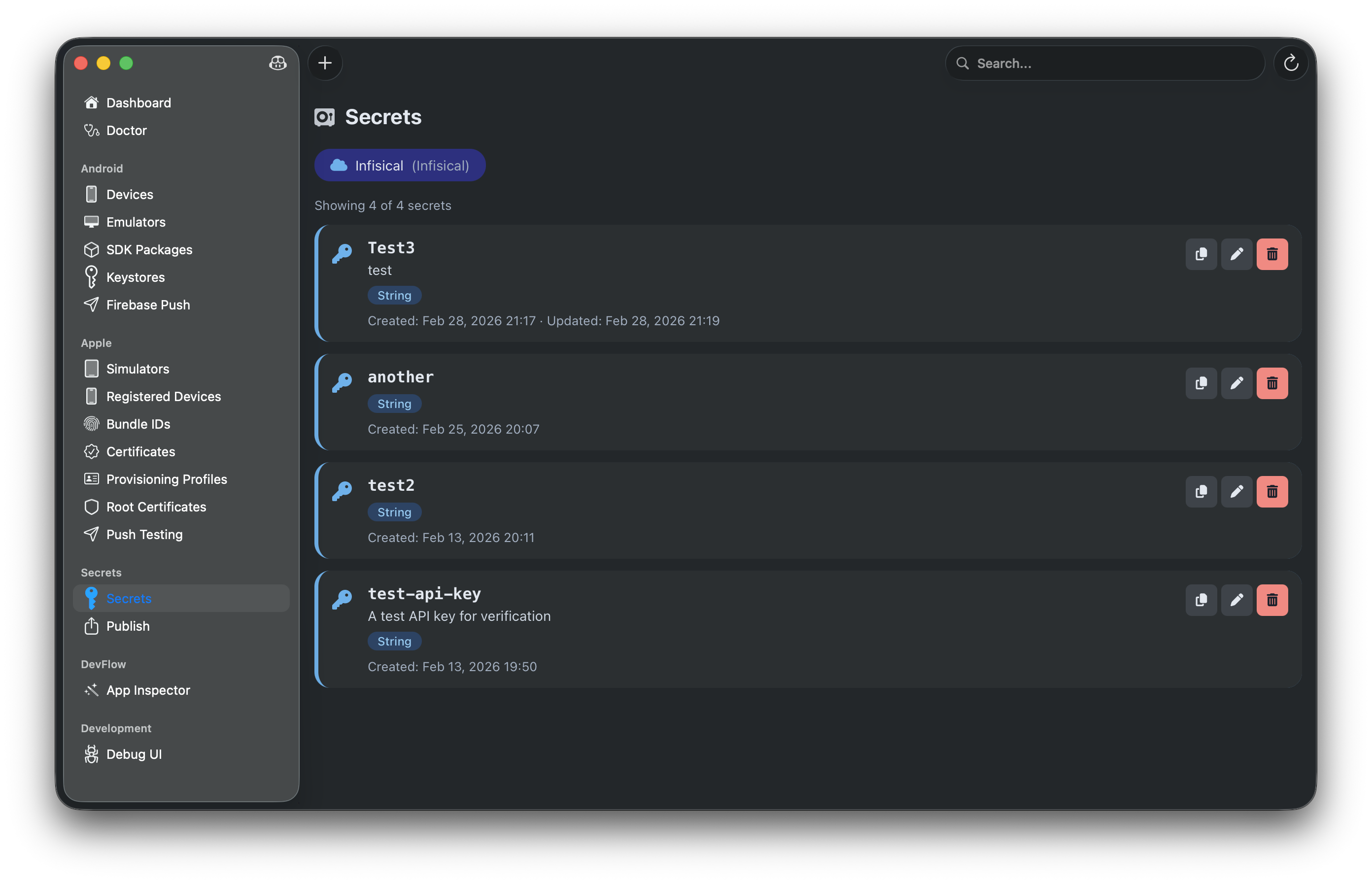Open the Dashboard page
1372x883 pixels.
click(x=138, y=102)
